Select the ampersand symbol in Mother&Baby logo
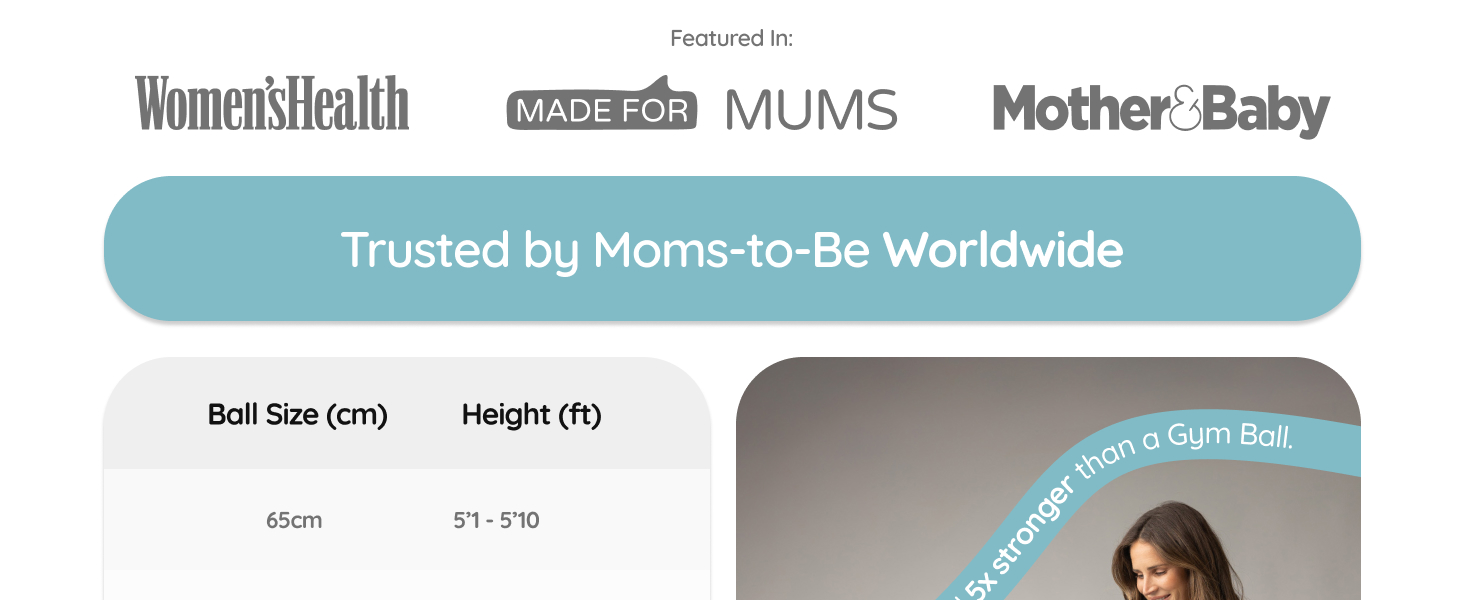Screen dimensions: 1464x600 [x=1186, y=108]
